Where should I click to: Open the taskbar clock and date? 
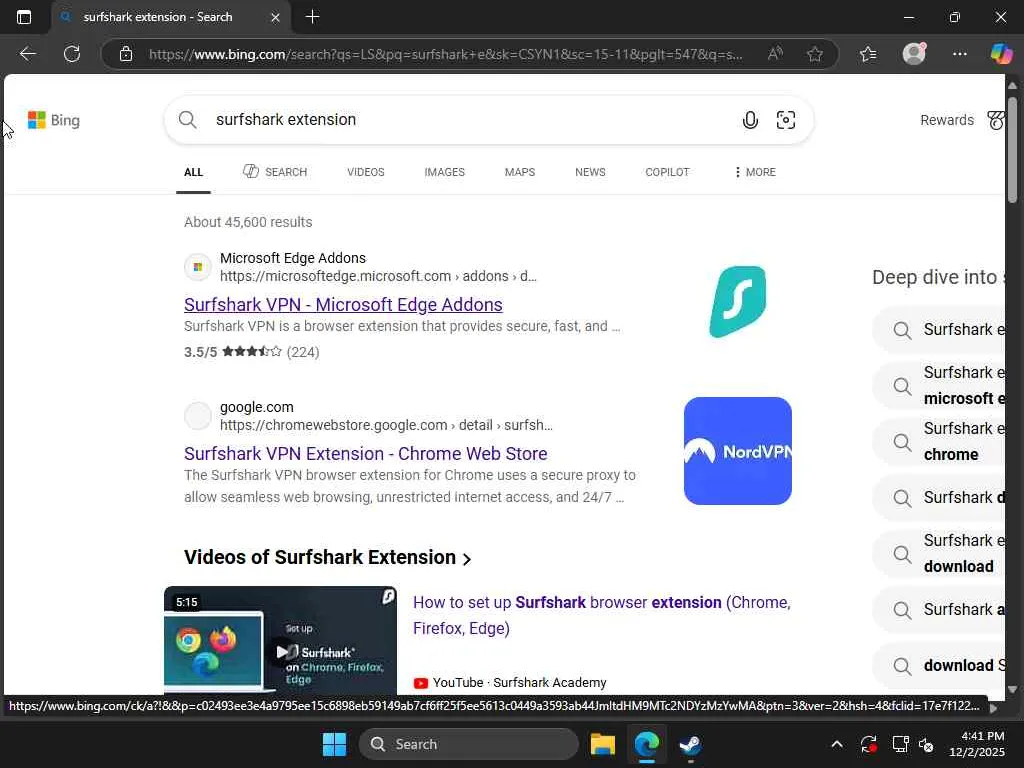pos(976,744)
